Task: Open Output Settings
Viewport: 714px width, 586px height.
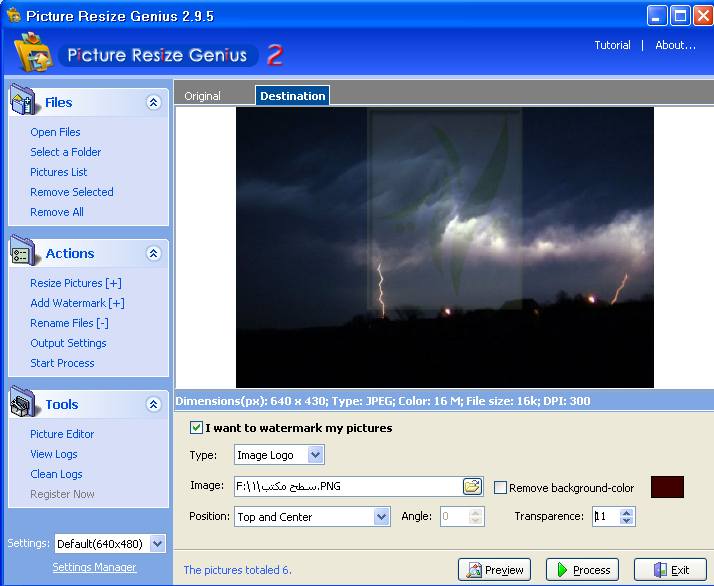Action: tap(68, 343)
